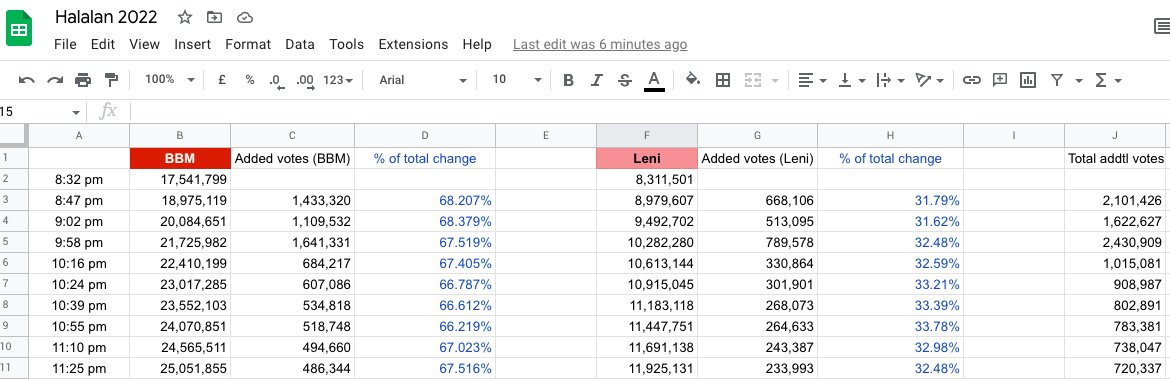Image resolution: width=1170 pixels, height=379 pixels.
Task: Open the filter views dropdown arrow
Action: click(x=1079, y=80)
